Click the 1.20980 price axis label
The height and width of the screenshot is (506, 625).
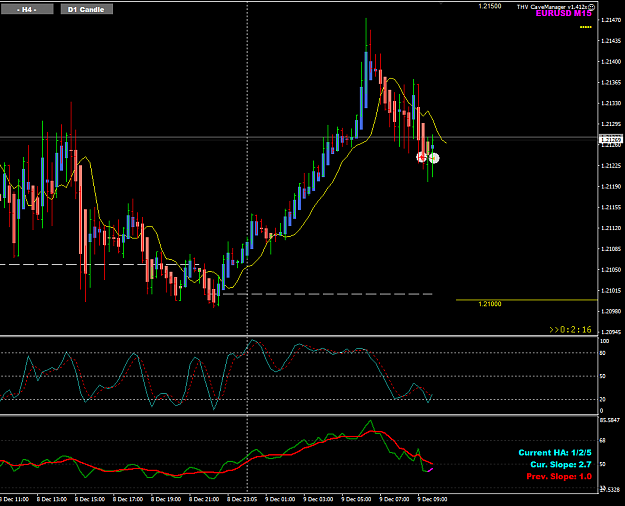point(611,311)
